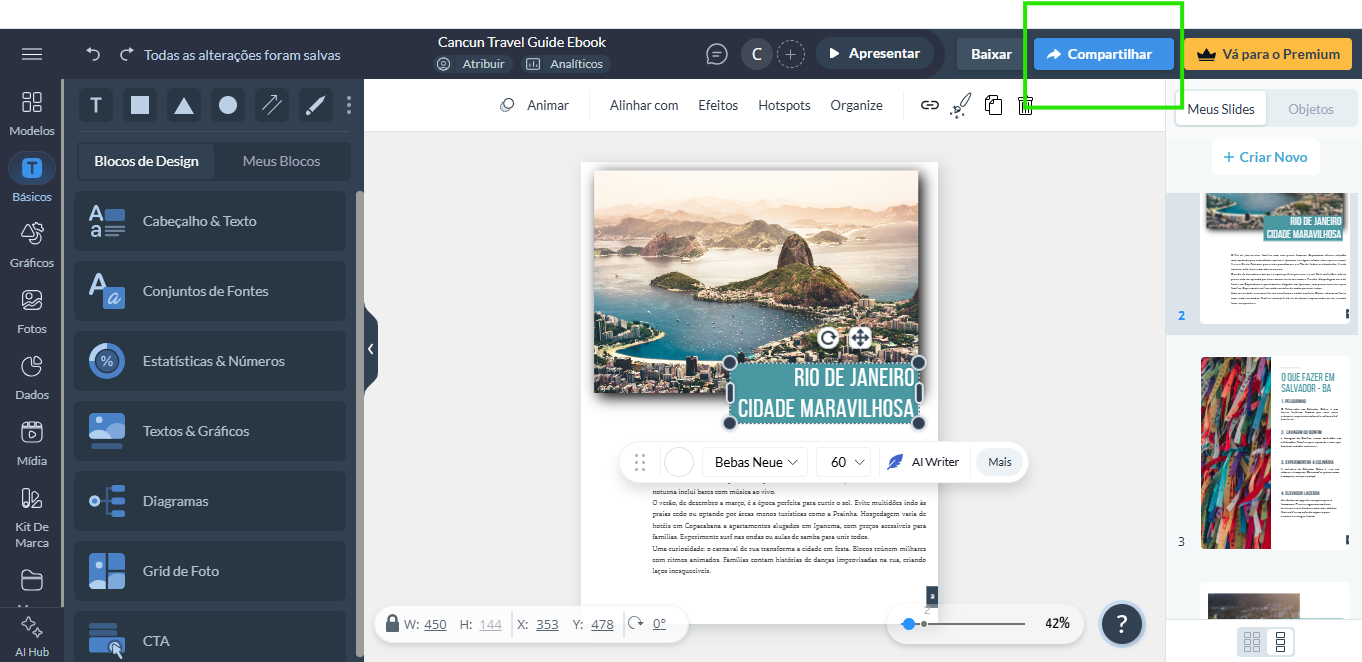
Task: Click the X position value 353
Action: pyautogui.click(x=547, y=624)
